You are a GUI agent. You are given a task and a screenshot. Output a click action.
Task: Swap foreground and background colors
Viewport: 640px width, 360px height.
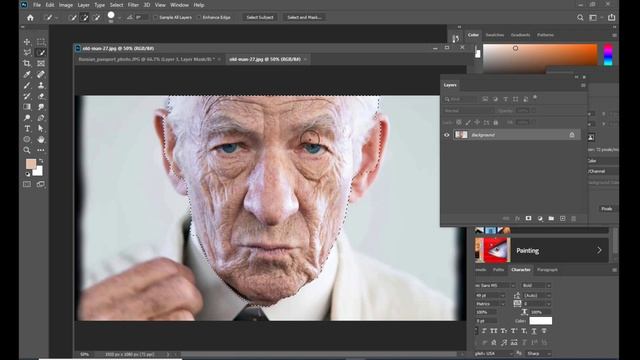coord(41,161)
